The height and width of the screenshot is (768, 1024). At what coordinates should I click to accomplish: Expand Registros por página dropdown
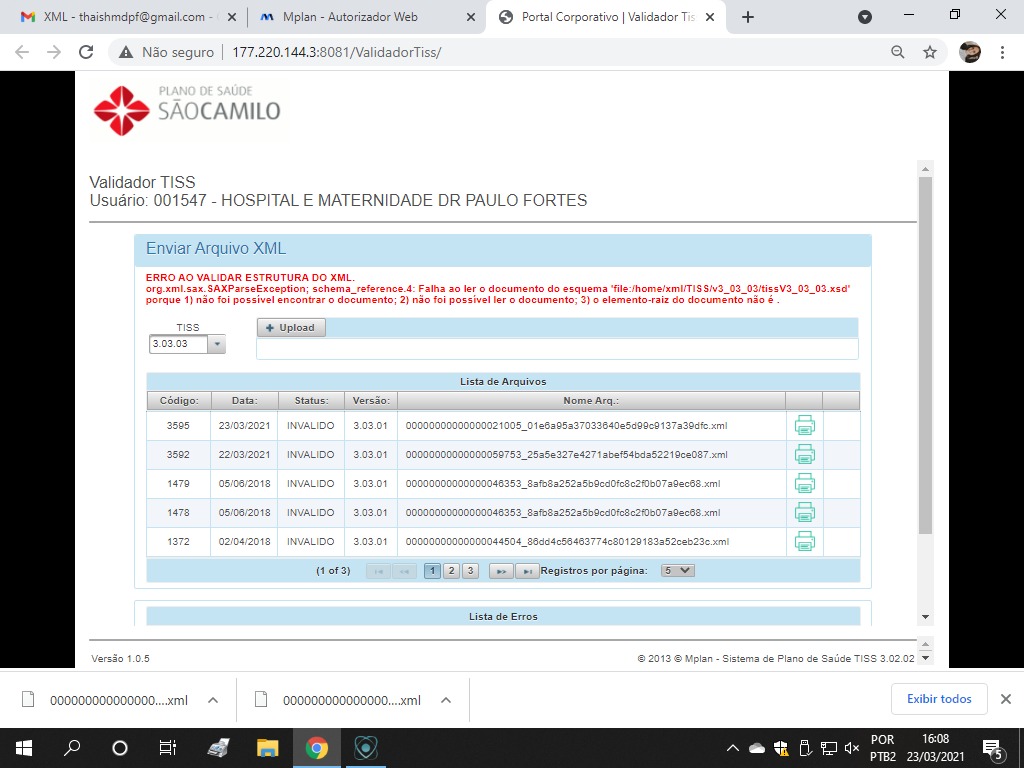coord(677,571)
